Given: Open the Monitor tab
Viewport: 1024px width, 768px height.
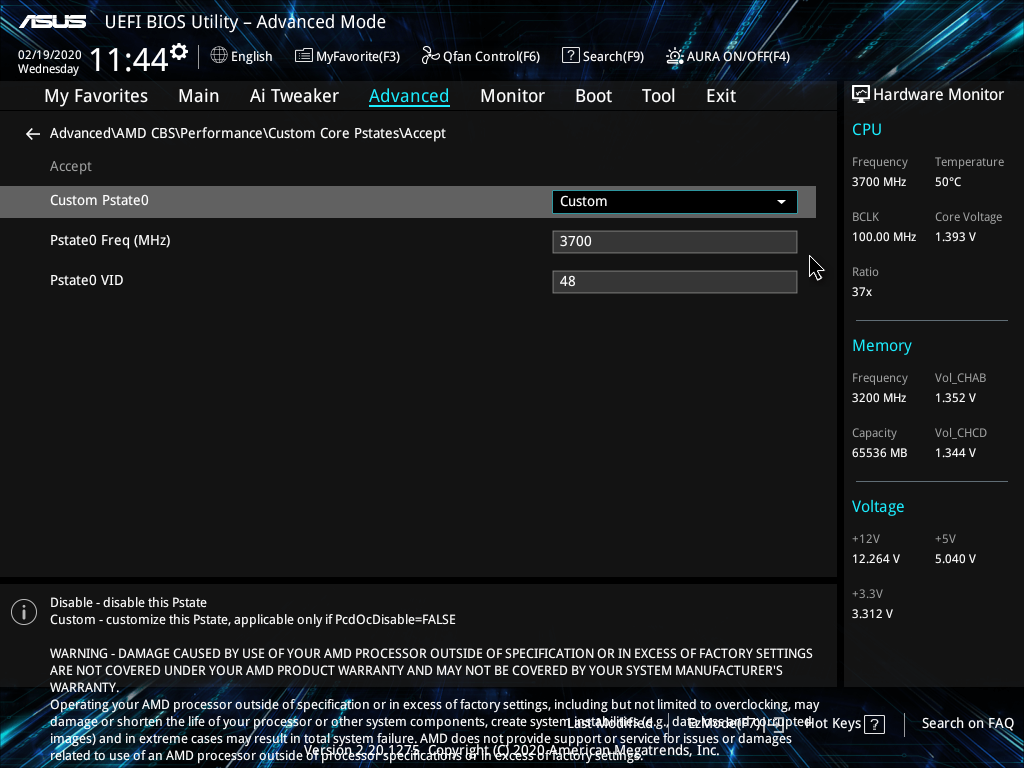Looking at the screenshot, I should tap(512, 96).
